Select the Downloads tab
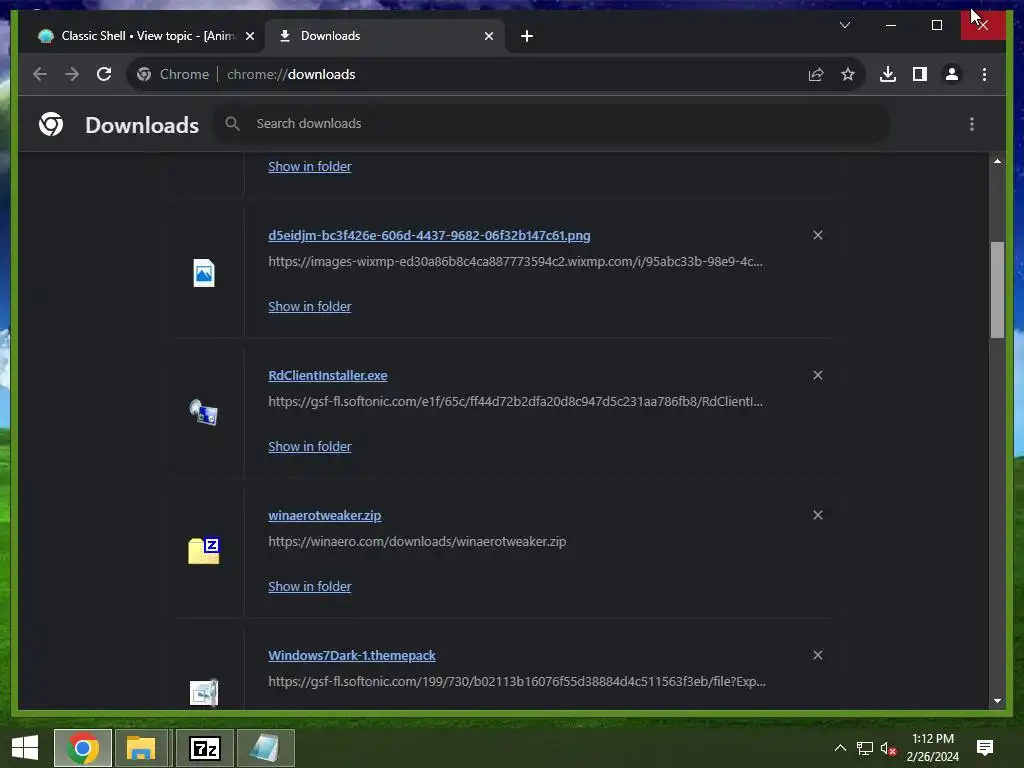1024x768 pixels. (385, 36)
